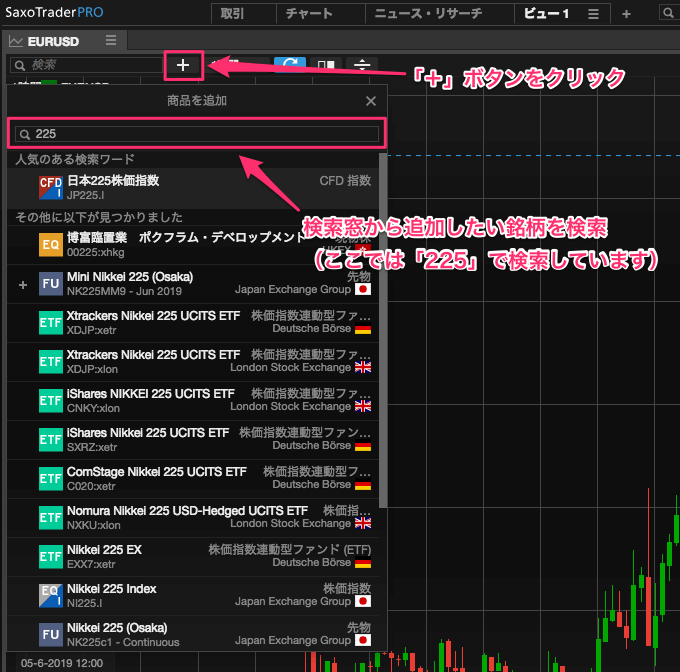Viewport: 680px width, 672px height.
Task: Click the 05-6-2019 12:00 chart date label
Action: click(62, 663)
